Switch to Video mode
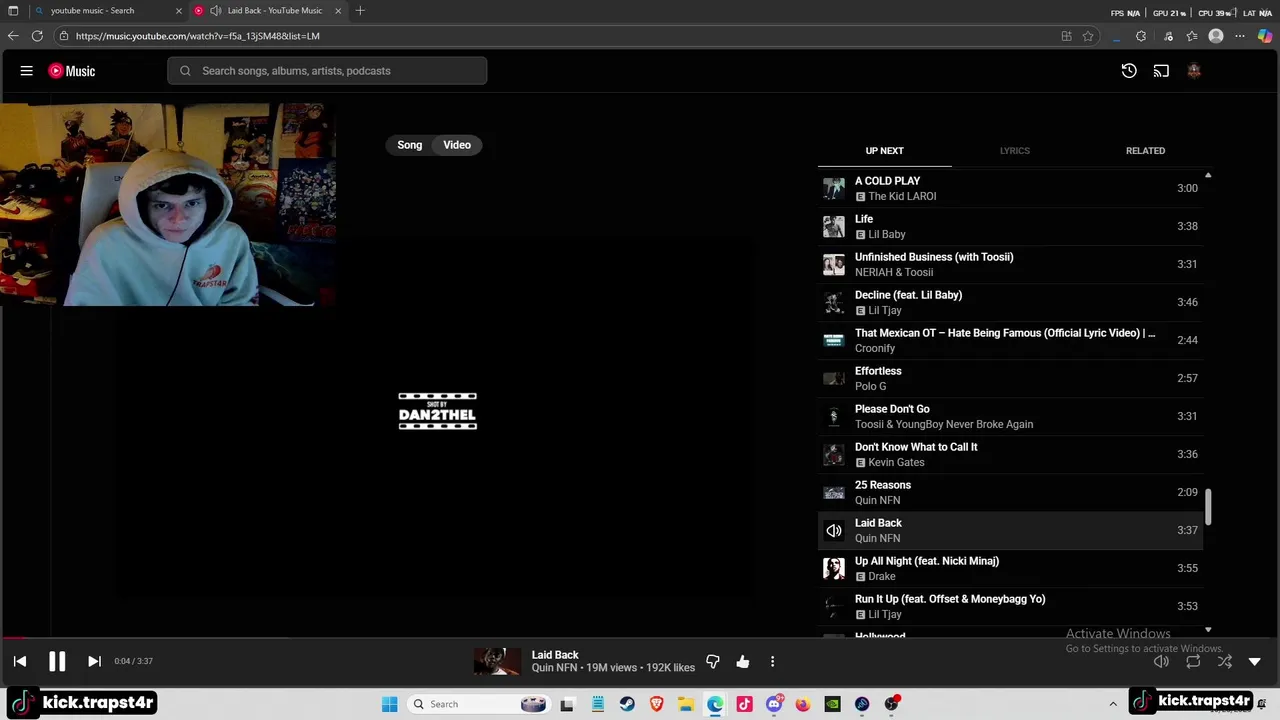 (457, 145)
